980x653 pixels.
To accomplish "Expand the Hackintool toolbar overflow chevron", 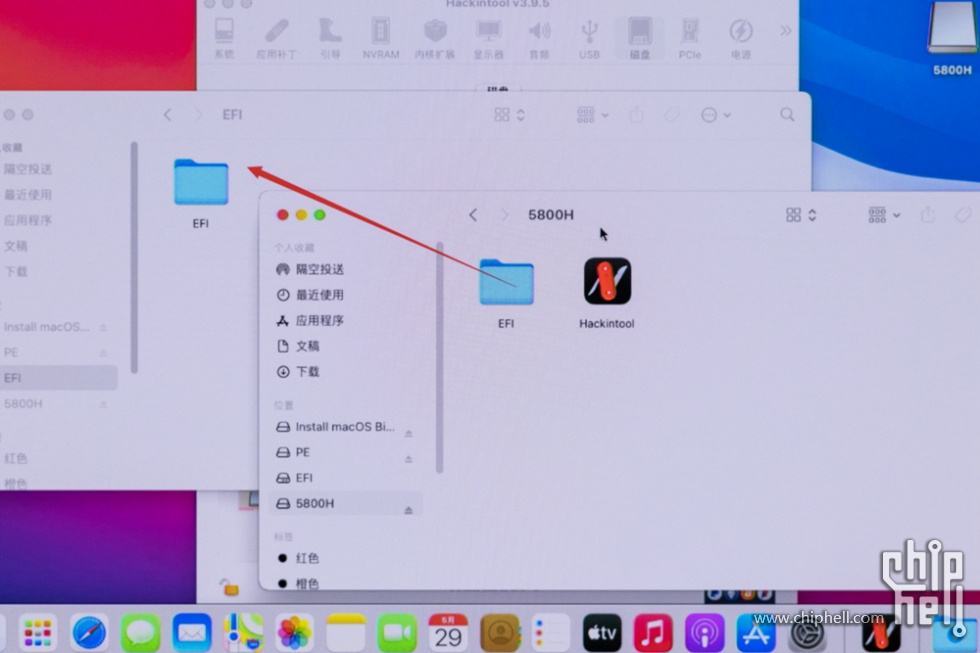I will pyautogui.click(x=786, y=30).
